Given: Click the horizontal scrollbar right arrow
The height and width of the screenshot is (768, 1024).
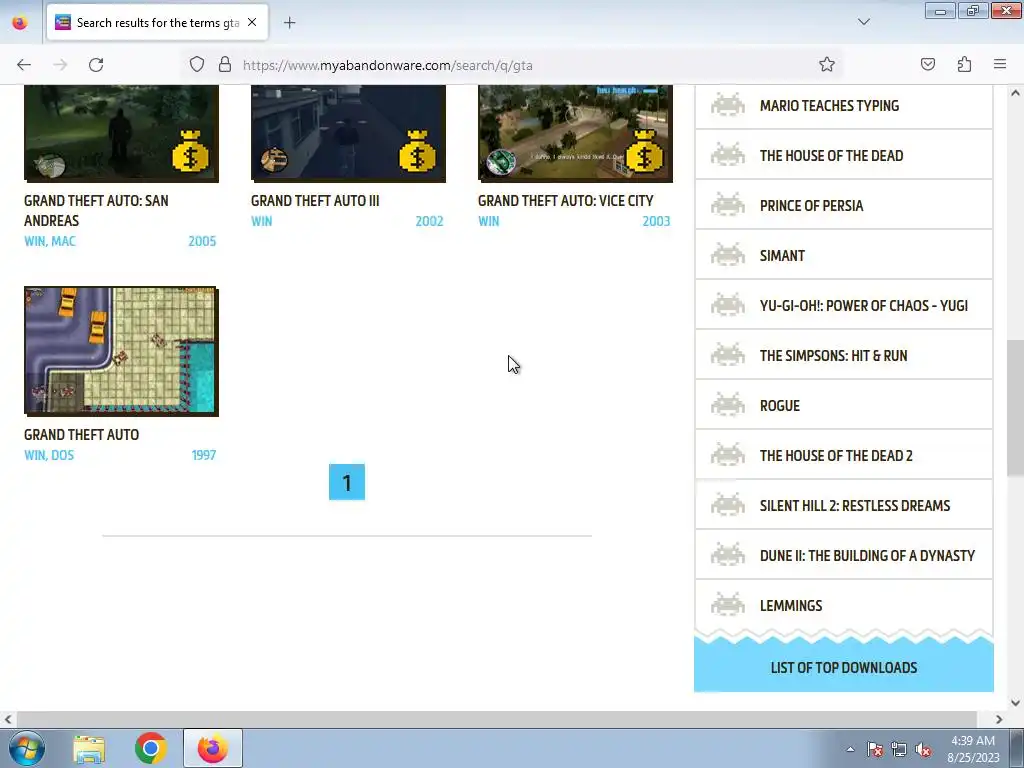Looking at the screenshot, I should [999, 719].
